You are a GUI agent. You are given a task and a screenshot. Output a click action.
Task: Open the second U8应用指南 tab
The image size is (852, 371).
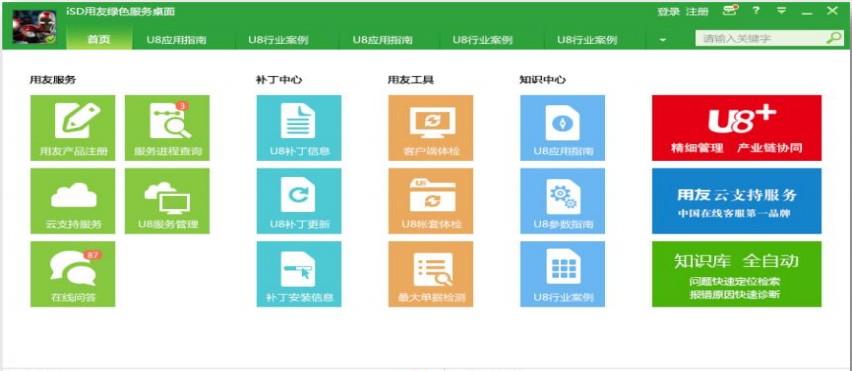coord(383,40)
